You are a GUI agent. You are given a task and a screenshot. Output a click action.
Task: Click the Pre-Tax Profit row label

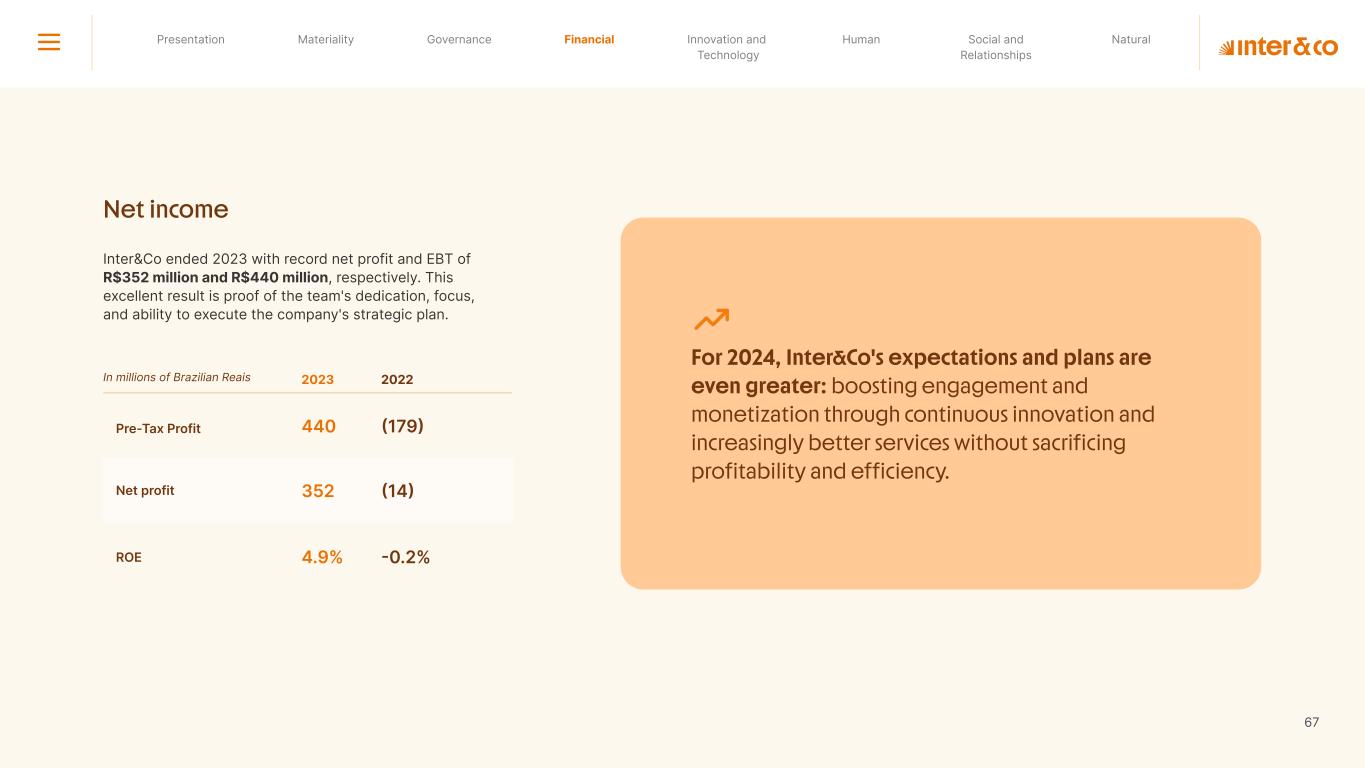(158, 429)
